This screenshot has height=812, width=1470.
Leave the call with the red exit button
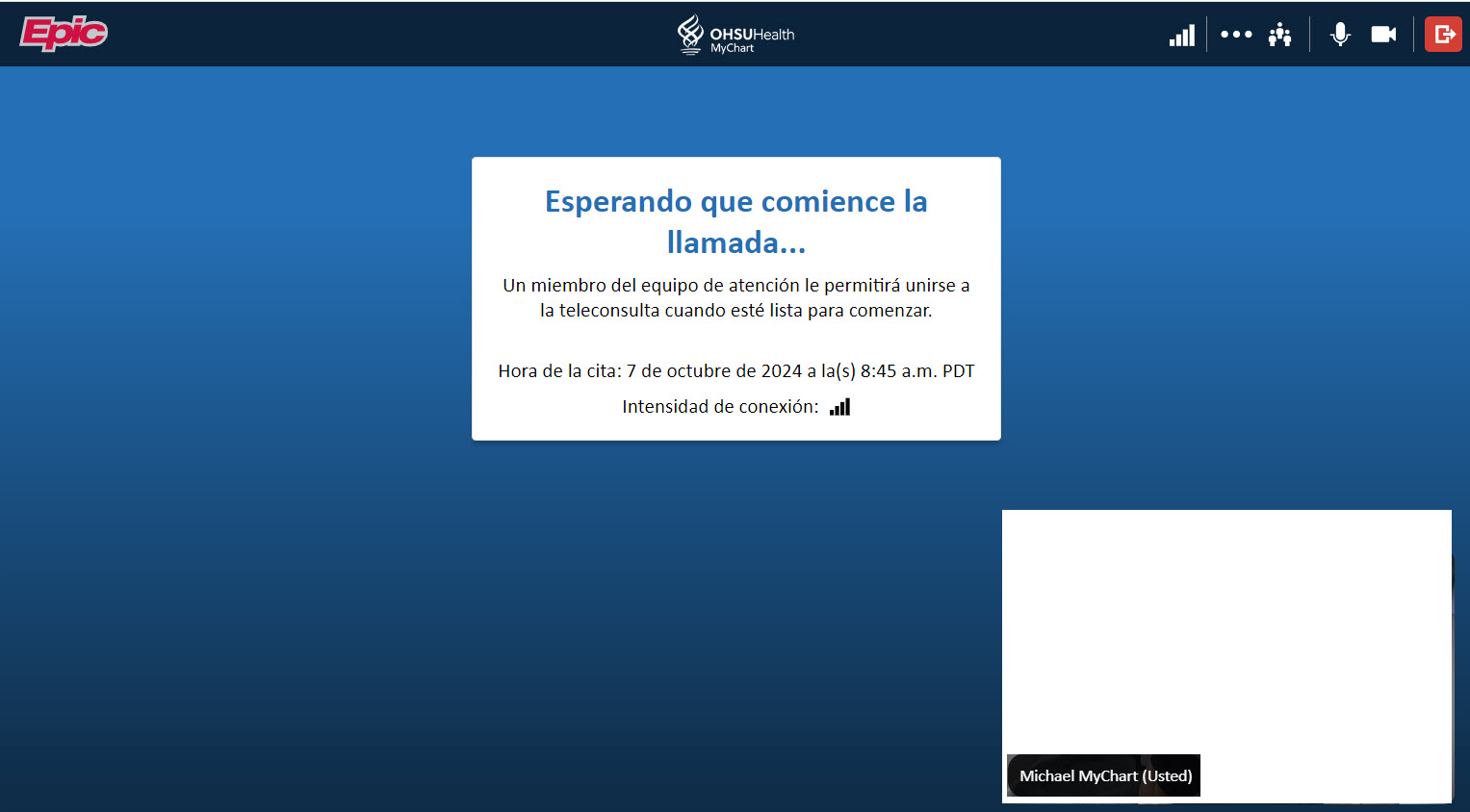coord(1443,35)
